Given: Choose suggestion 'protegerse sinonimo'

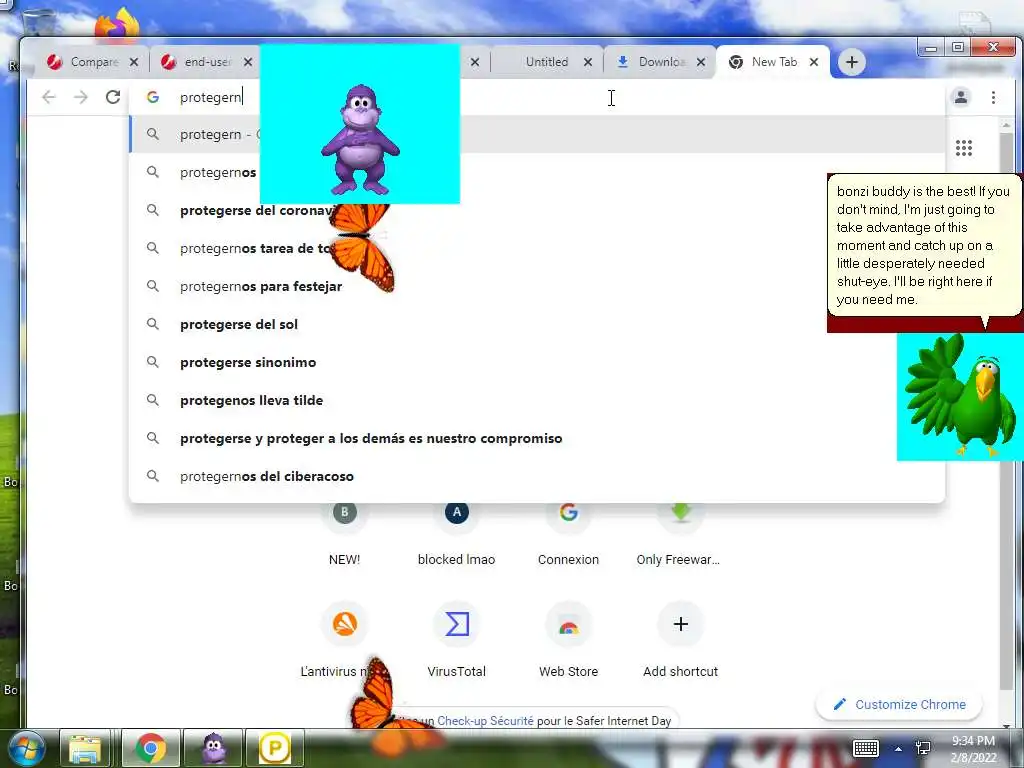Looking at the screenshot, I should [x=537, y=362].
